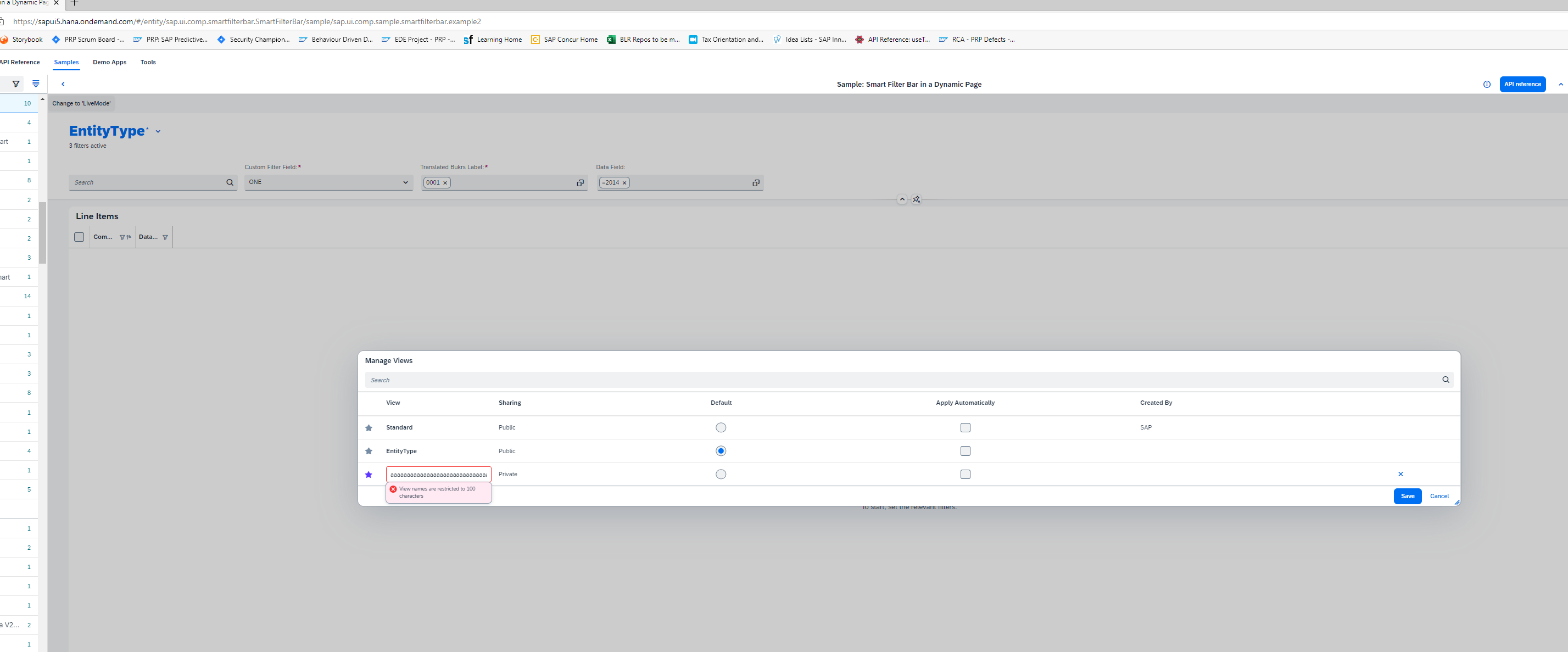The image size is (1568, 652).
Task: Select the filter icon in the left toolbar
Action: (15, 83)
